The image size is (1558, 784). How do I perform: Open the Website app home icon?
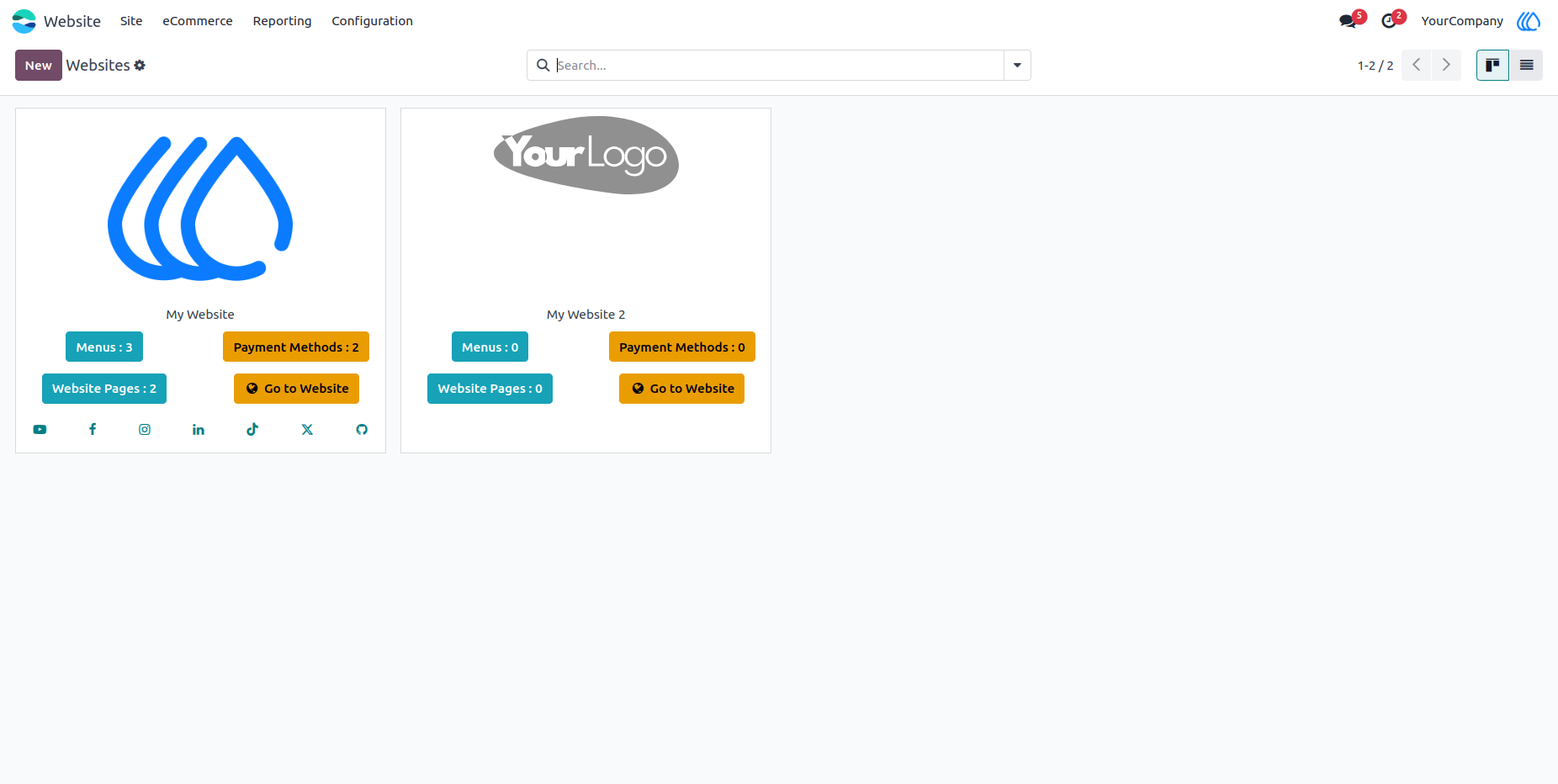24,21
